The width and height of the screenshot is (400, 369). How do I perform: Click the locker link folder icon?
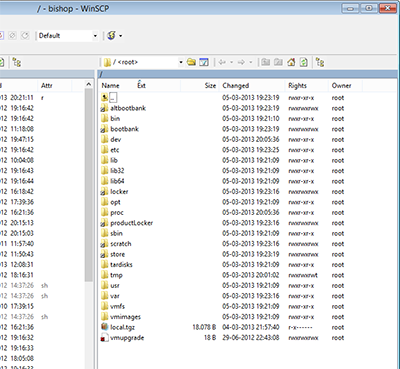[x=105, y=192]
